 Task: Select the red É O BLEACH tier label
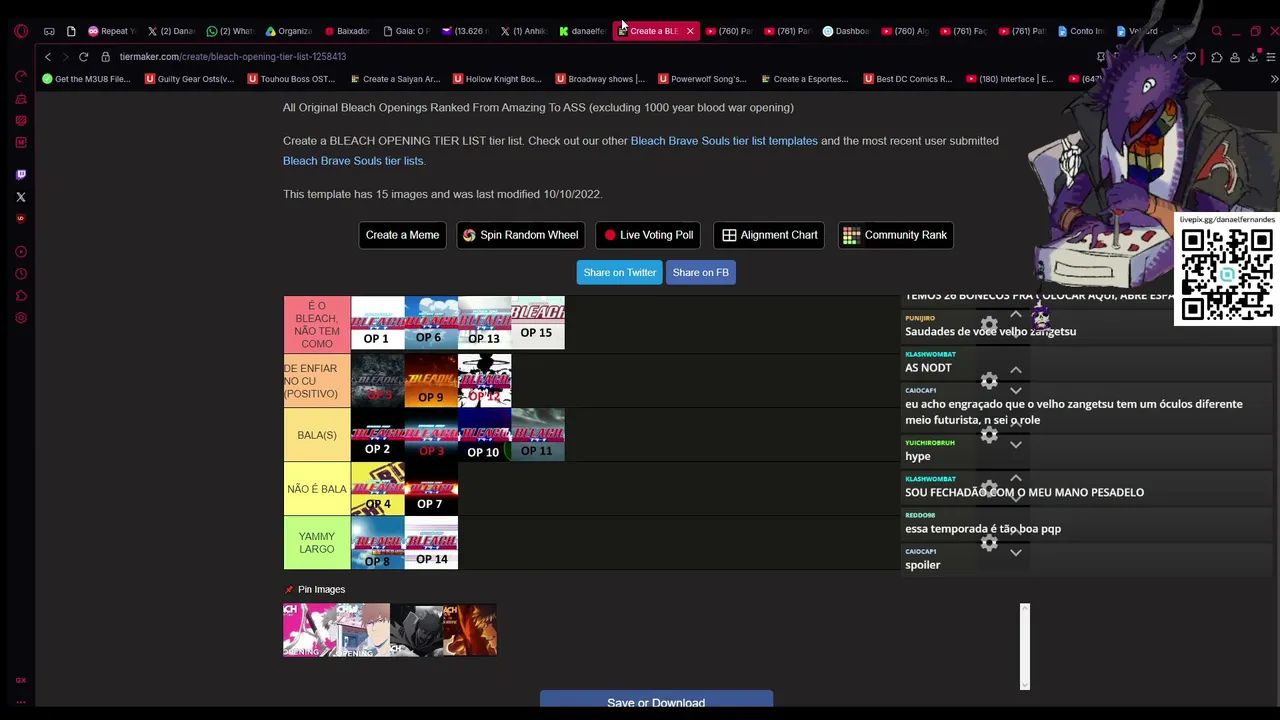(x=317, y=325)
